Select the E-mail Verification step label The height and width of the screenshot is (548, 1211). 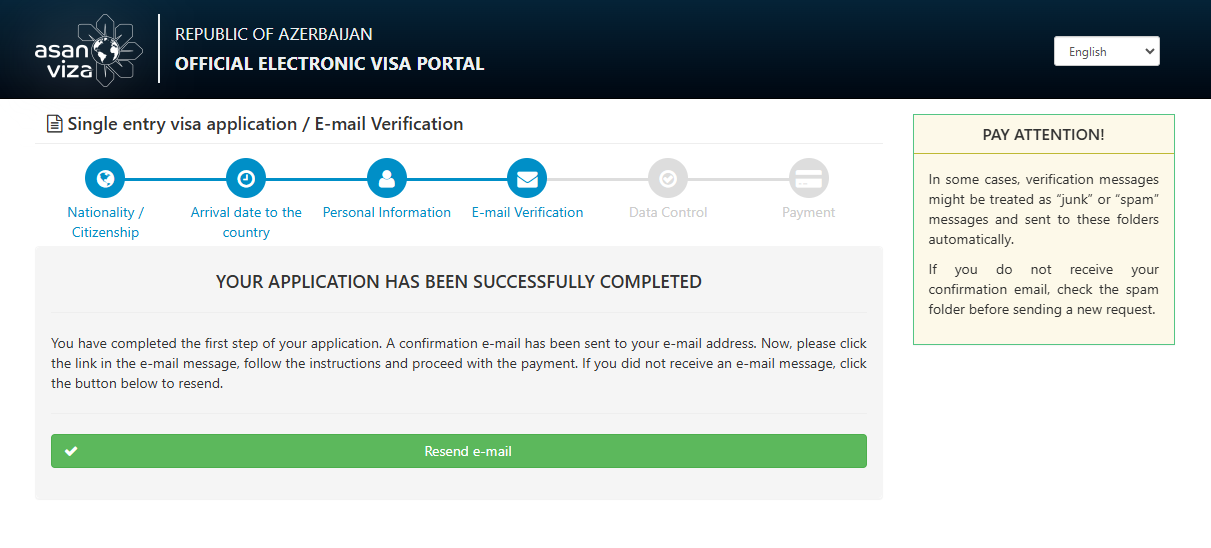point(527,212)
